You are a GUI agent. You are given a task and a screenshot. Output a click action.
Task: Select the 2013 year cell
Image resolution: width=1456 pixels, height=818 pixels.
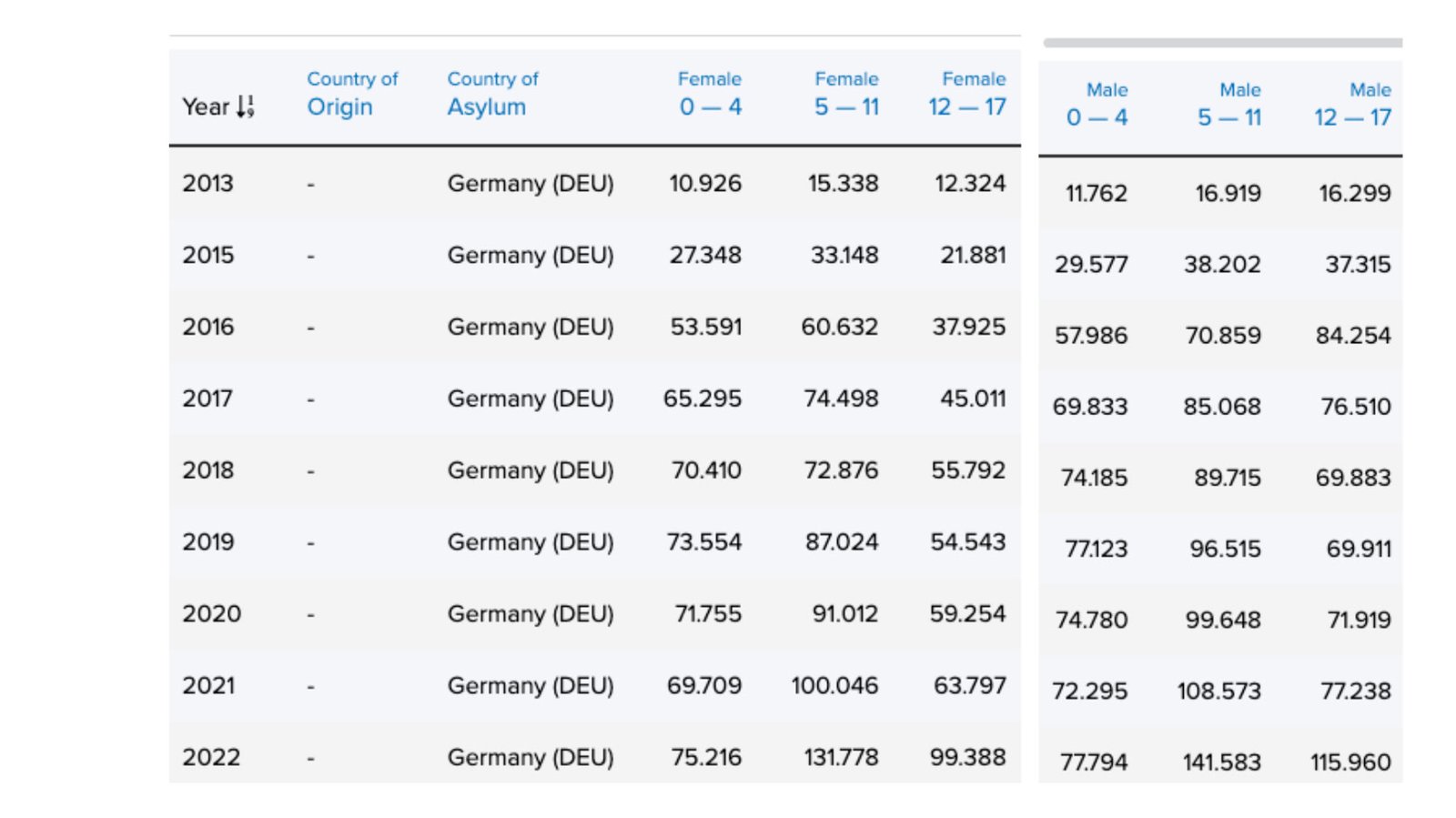click(x=208, y=184)
